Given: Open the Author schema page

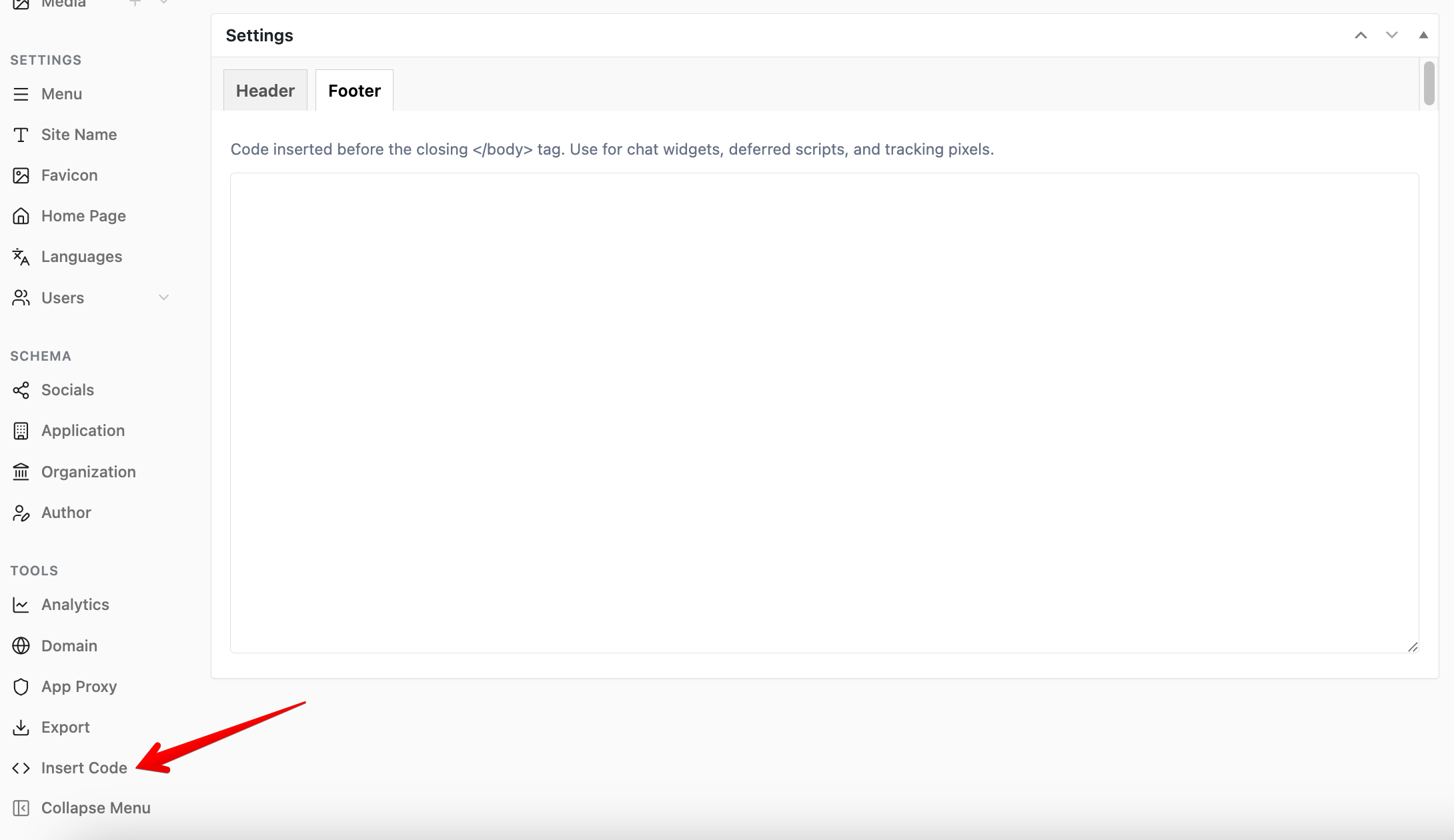Looking at the screenshot, I should click(x=66, y=513).
